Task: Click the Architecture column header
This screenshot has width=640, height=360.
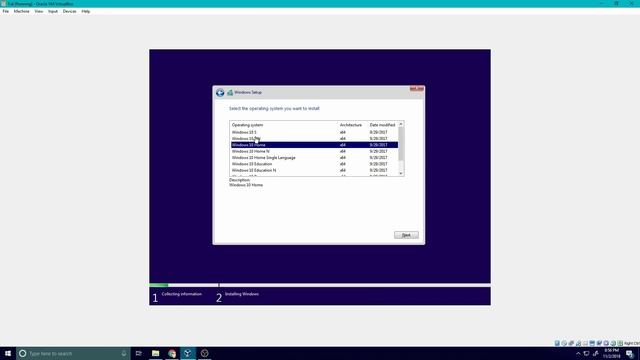Action: (351, 125)
